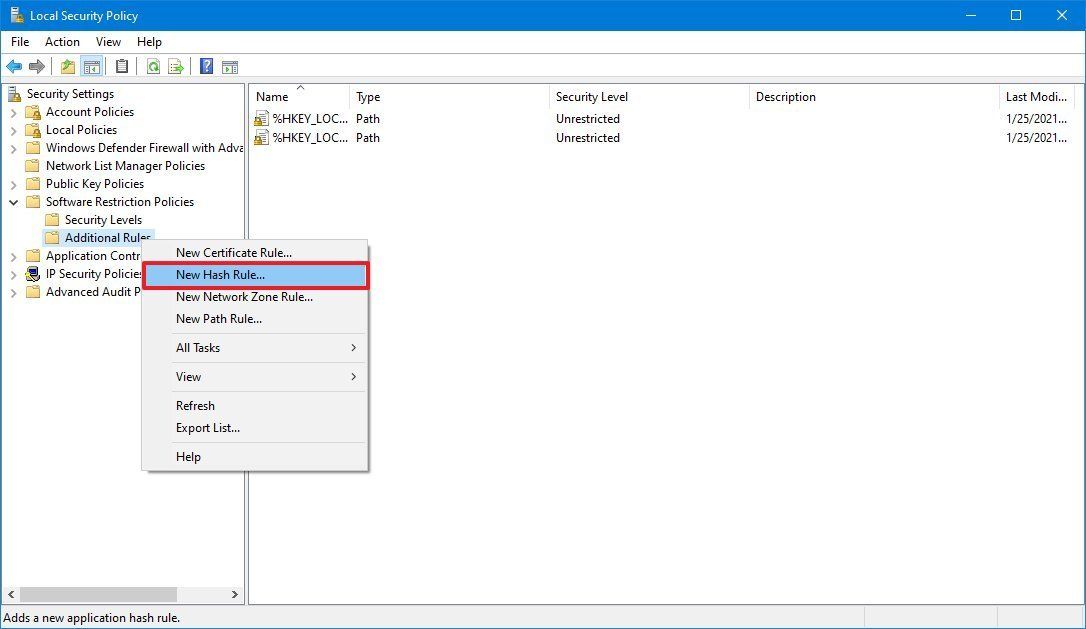This screenshot has width=1086, height=629.
Task: Click the Additional Rules folder icon
Action: [52, 238]
